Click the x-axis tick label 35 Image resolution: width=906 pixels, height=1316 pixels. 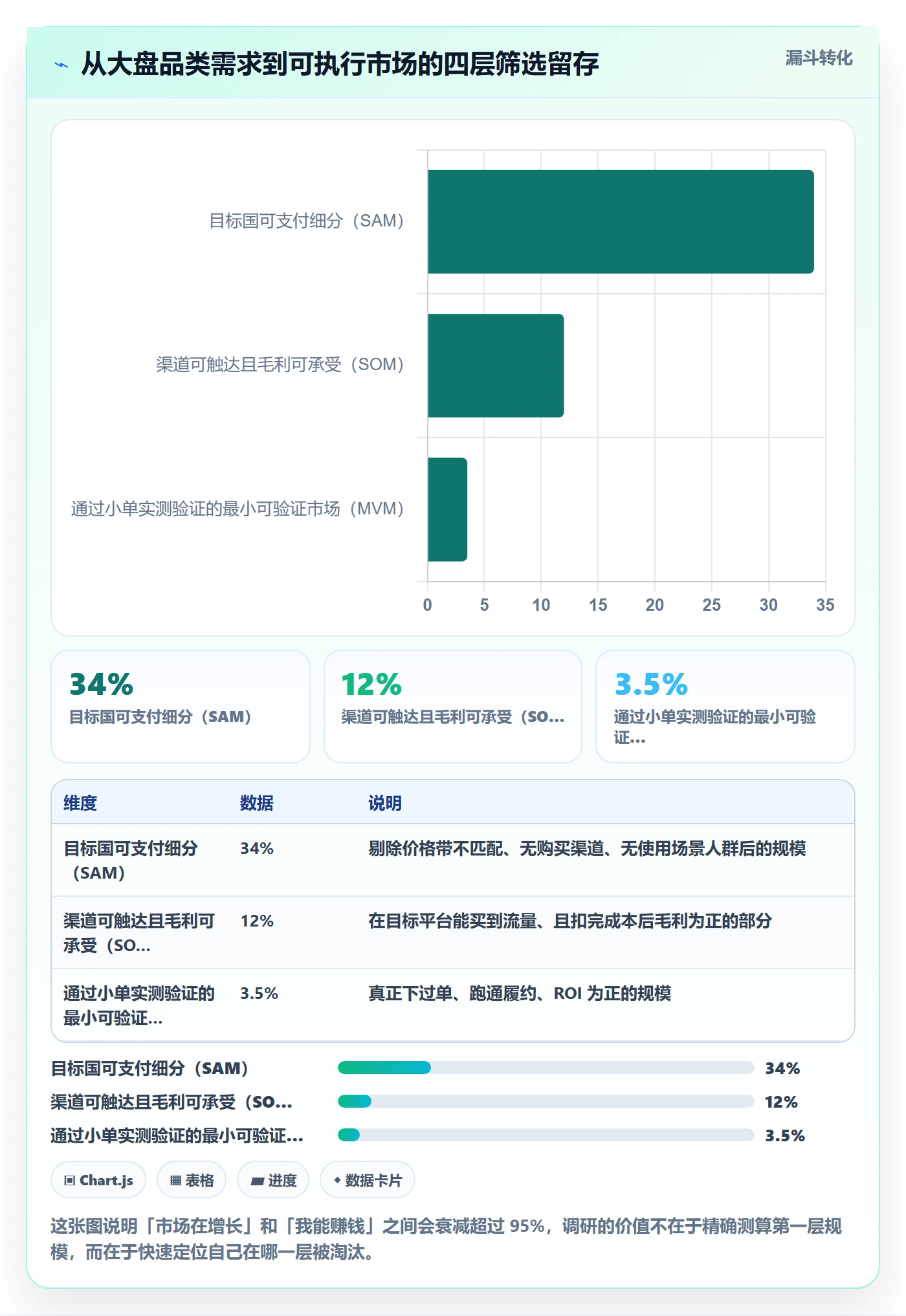[x=825, y=605]
